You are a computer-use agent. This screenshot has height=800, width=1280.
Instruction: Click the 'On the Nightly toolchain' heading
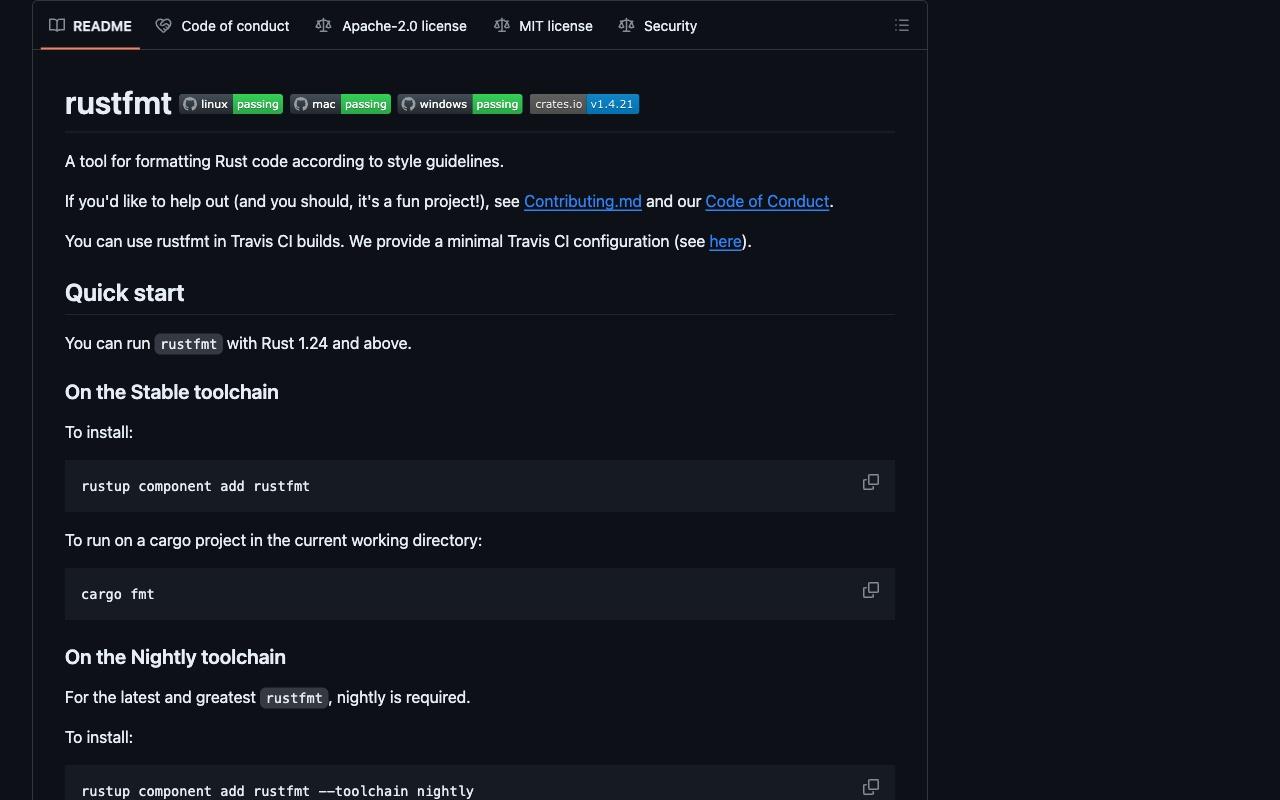(x=175, y=657)
